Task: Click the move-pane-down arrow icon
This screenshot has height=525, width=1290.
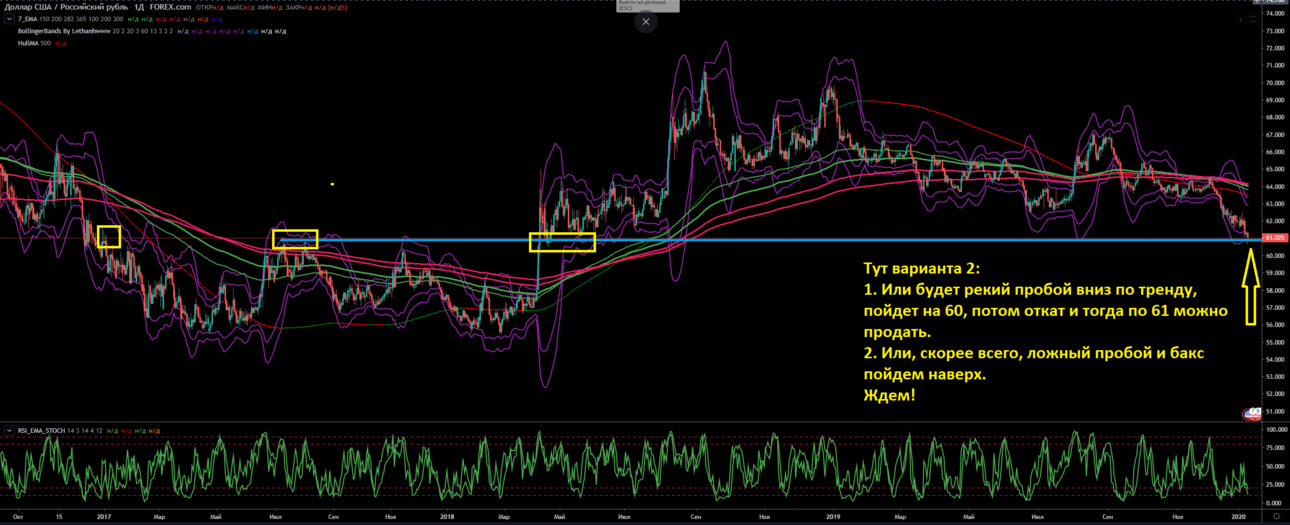Action: 1240,19
